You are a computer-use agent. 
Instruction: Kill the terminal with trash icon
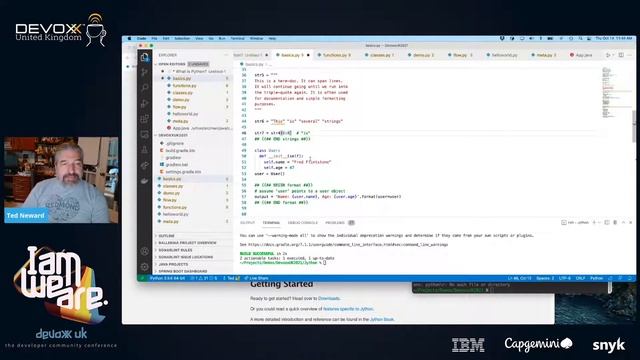615,222
